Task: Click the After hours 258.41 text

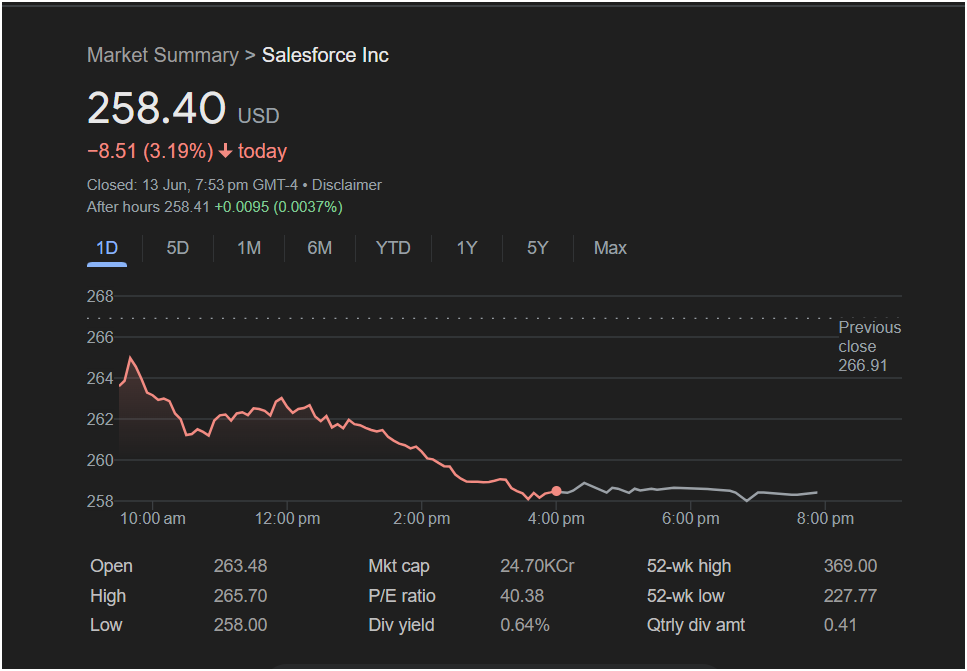Action: click(148, 207)
